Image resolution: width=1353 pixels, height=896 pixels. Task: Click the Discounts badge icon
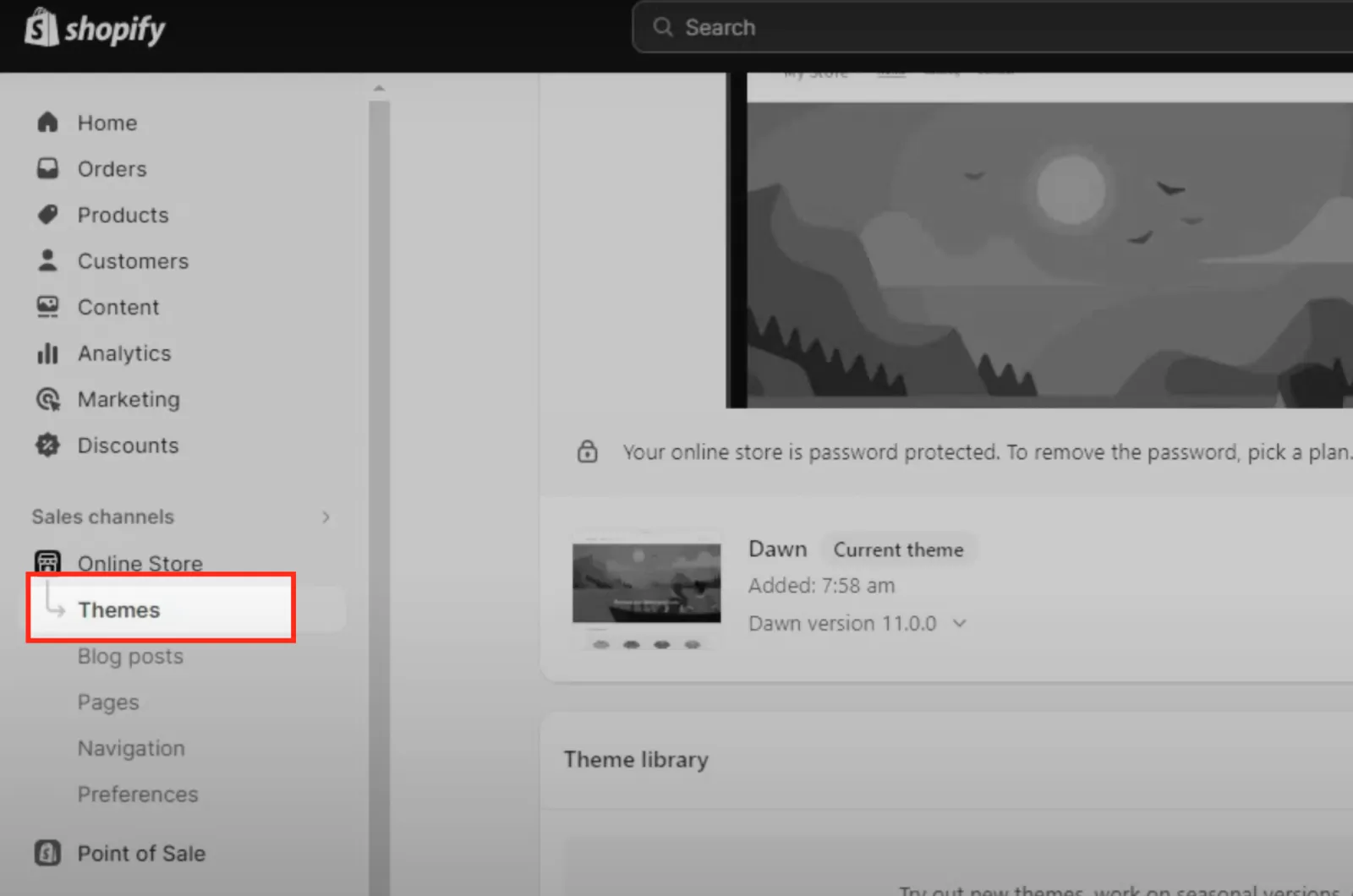[x=47, y=445]
